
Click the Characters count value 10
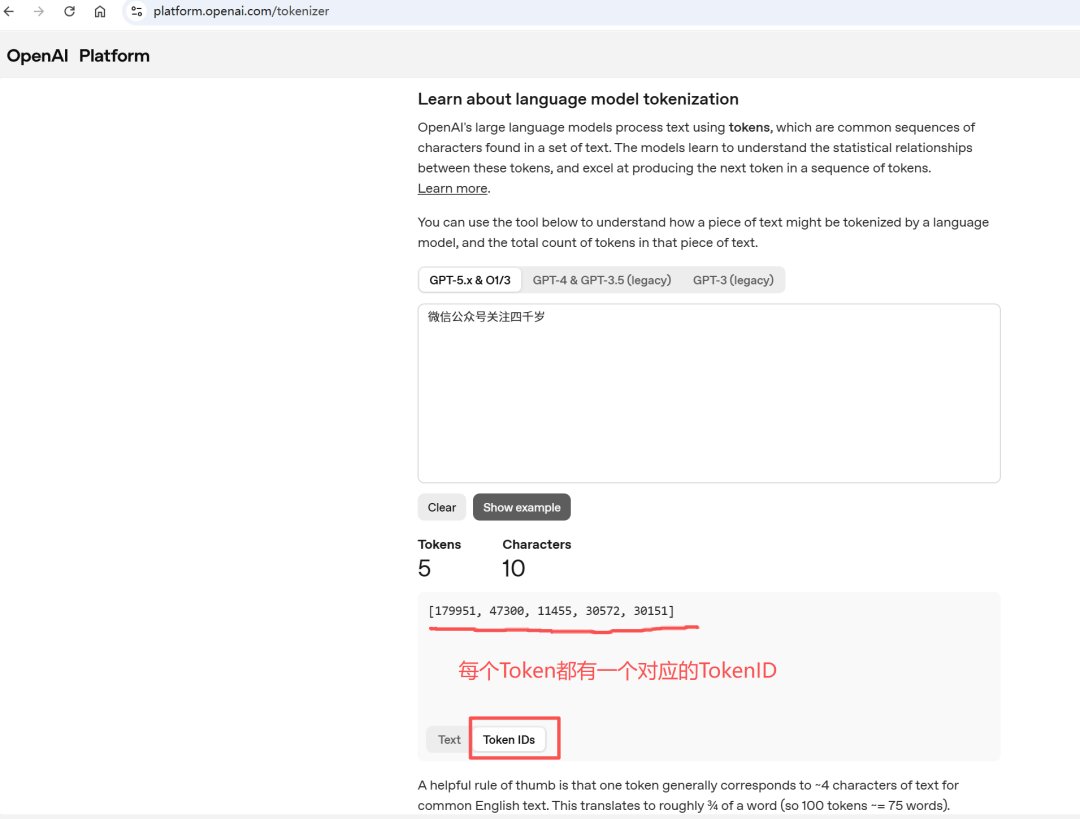tap(513, 568)
